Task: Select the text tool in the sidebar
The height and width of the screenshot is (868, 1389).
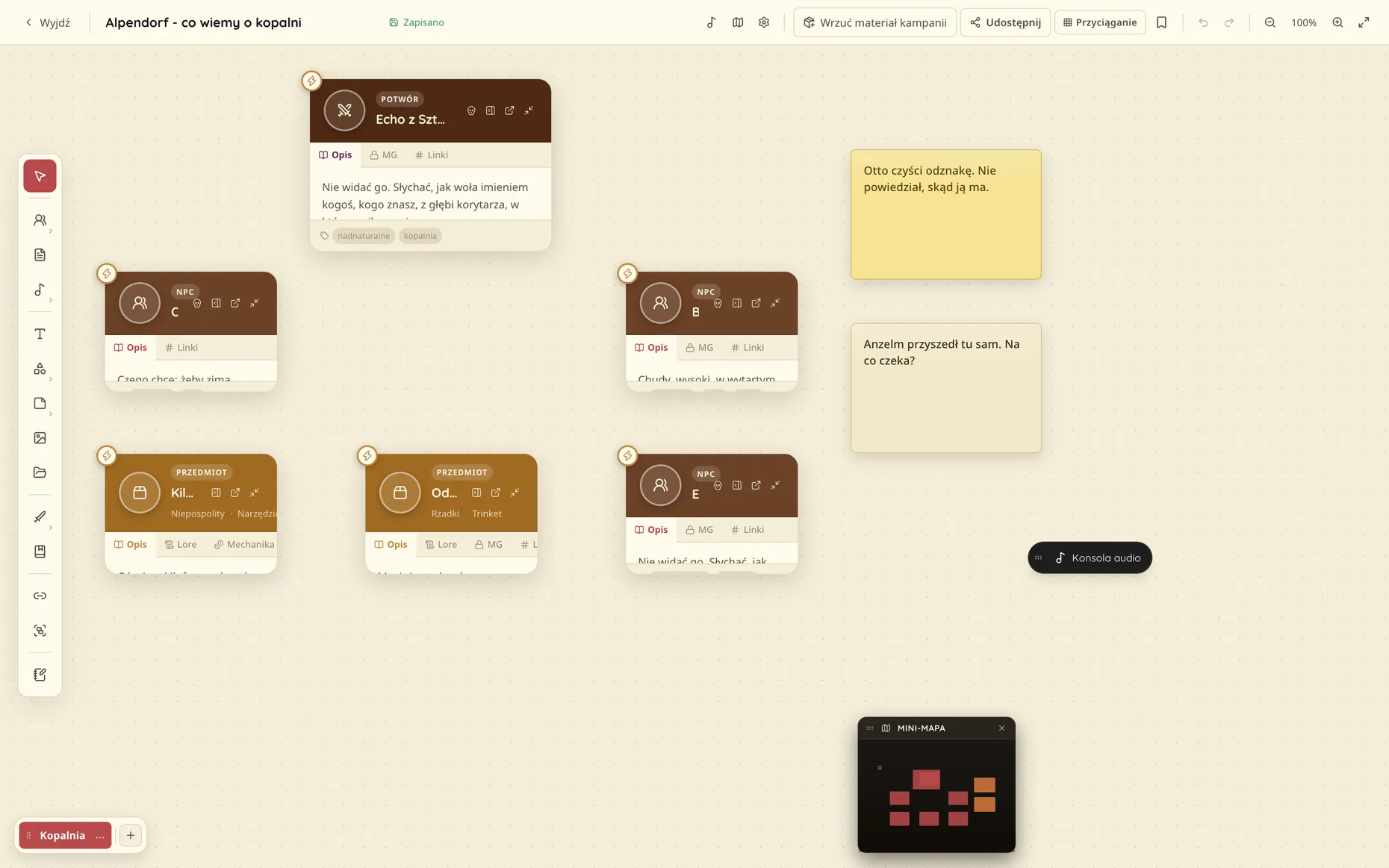Action: click(40, 334)
